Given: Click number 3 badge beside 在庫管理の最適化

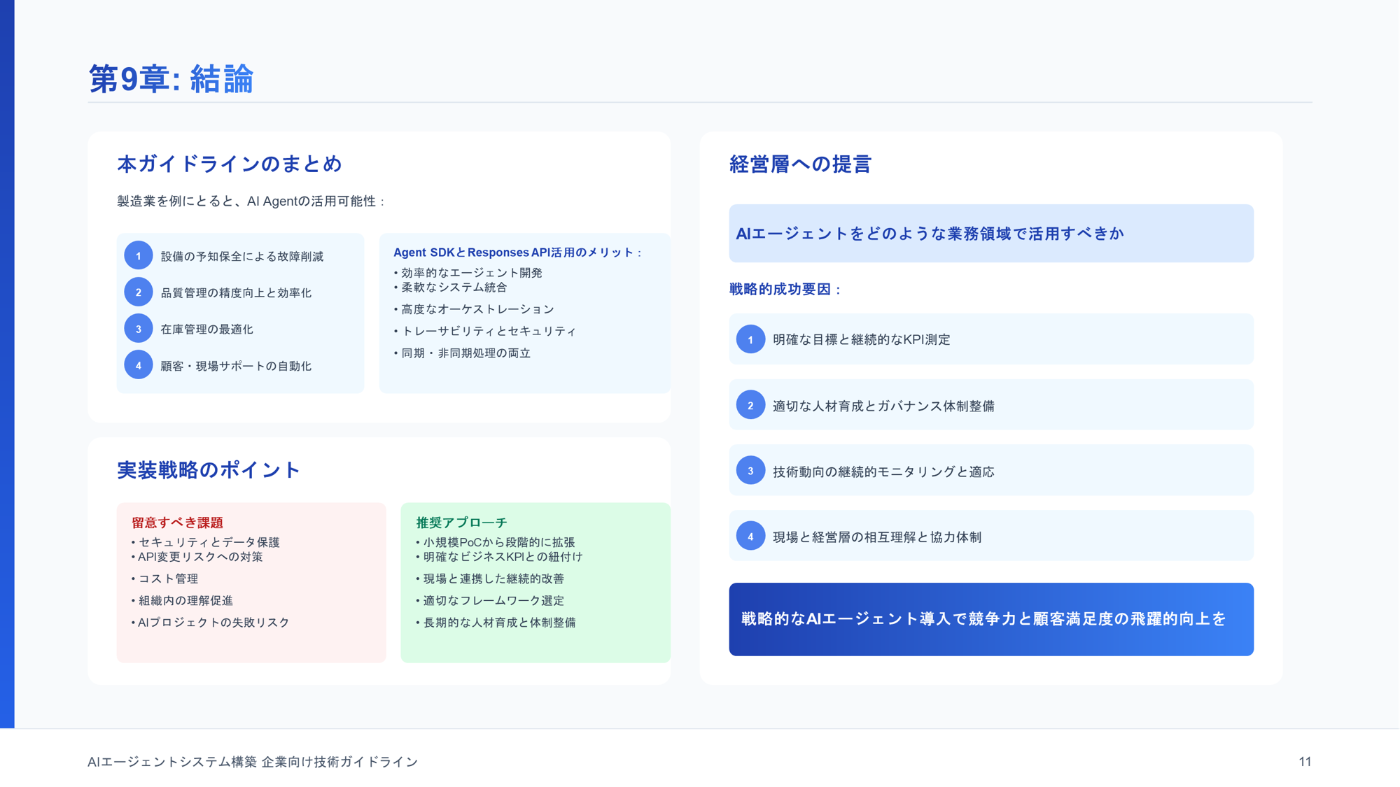Looking at the screenshot, I should [x=139, y=328].
